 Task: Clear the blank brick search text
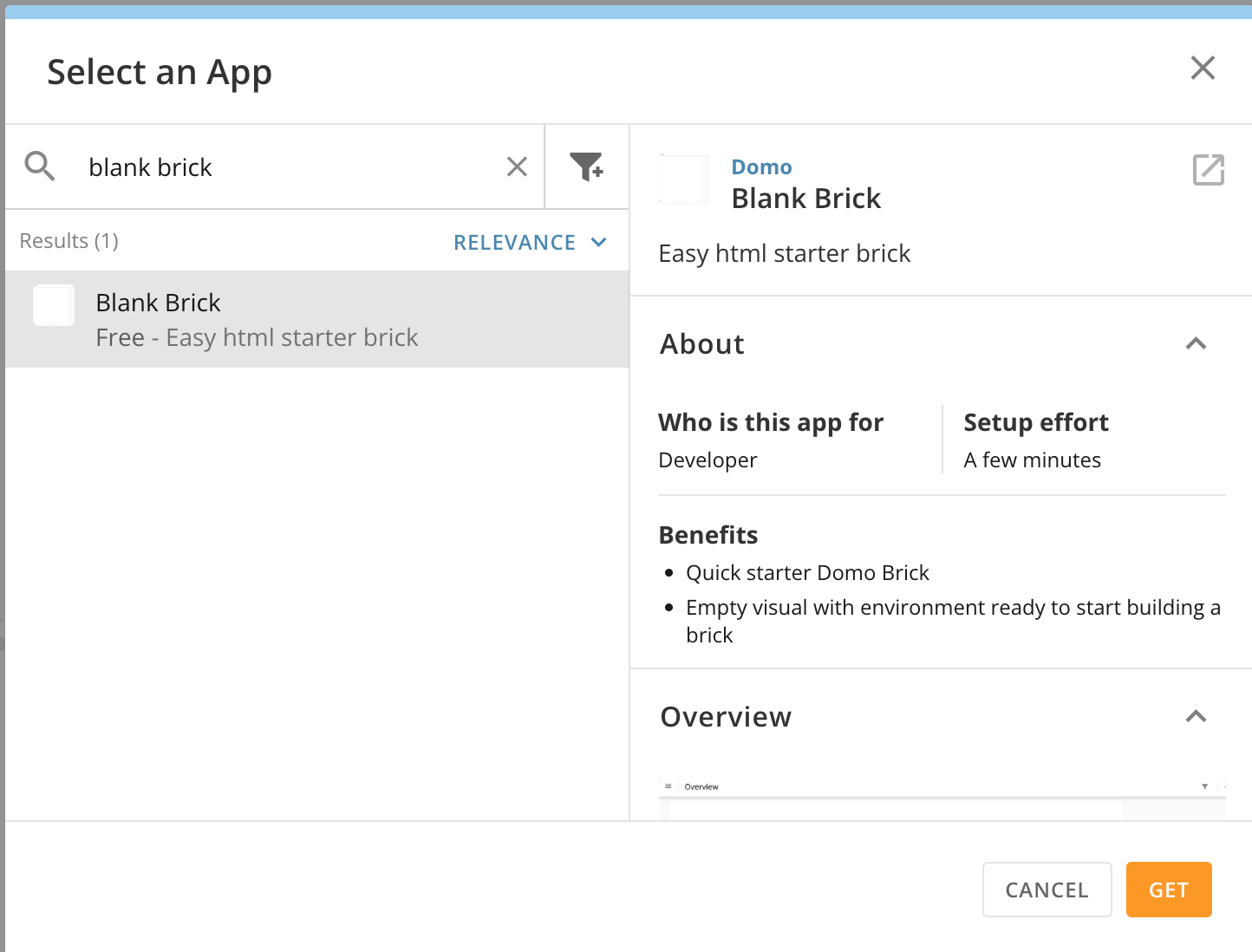click(x=517, y=166)
